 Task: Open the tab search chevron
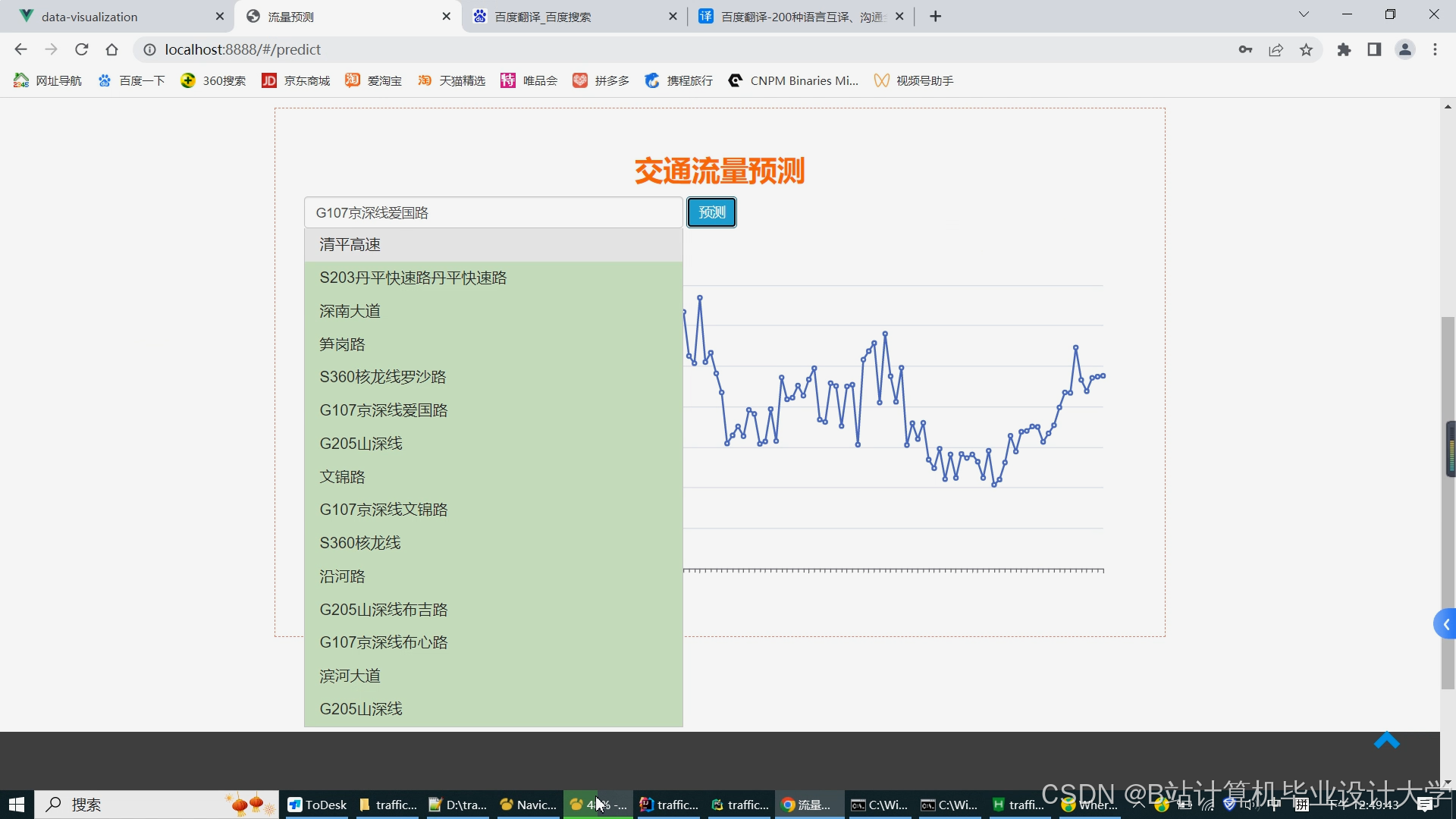point(1304,14)
